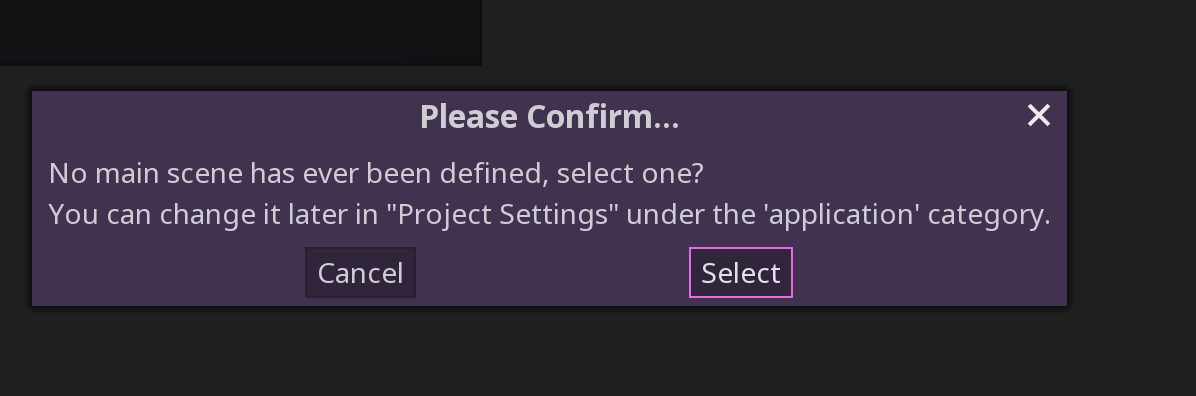Click the "Please Confirm..." dialog title
Screen dimensions: 1196x396
[x=549, y=117]
